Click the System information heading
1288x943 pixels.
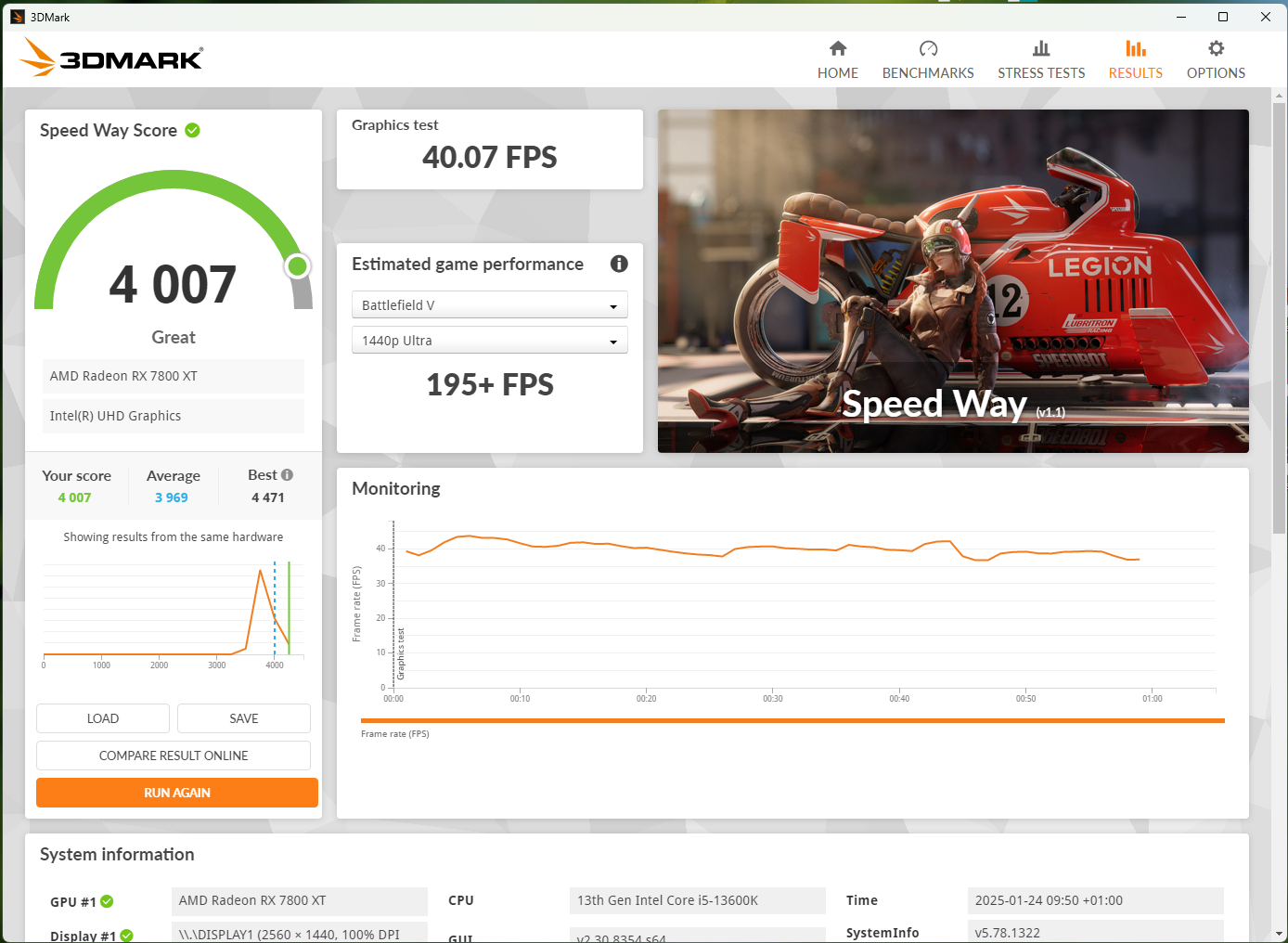[117, 854]
